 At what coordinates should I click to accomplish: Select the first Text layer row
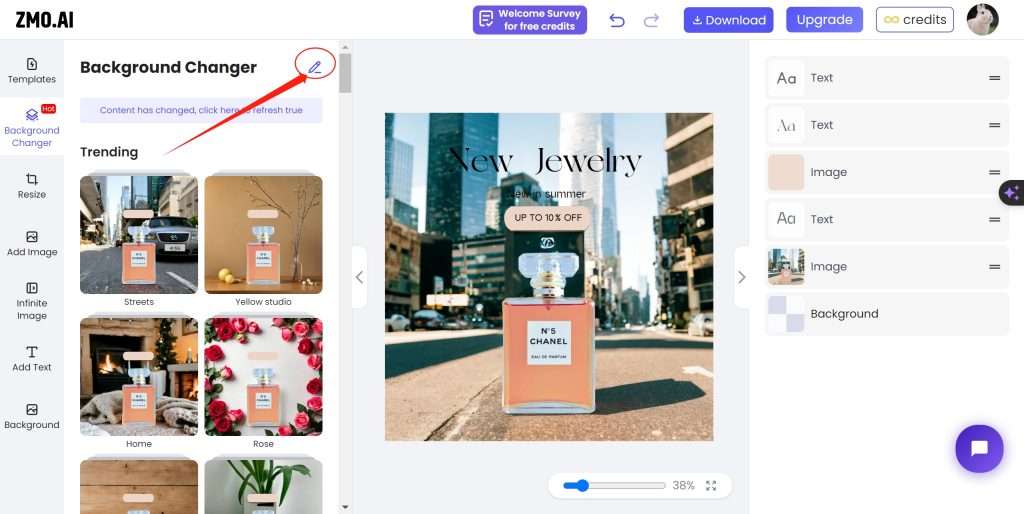tap(887, 78)
